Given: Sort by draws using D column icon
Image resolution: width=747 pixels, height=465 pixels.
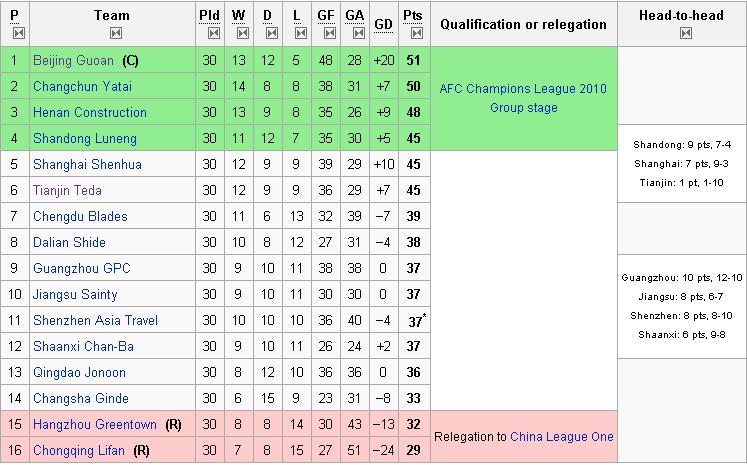Looking at the screenshot, I should (272, 33).
